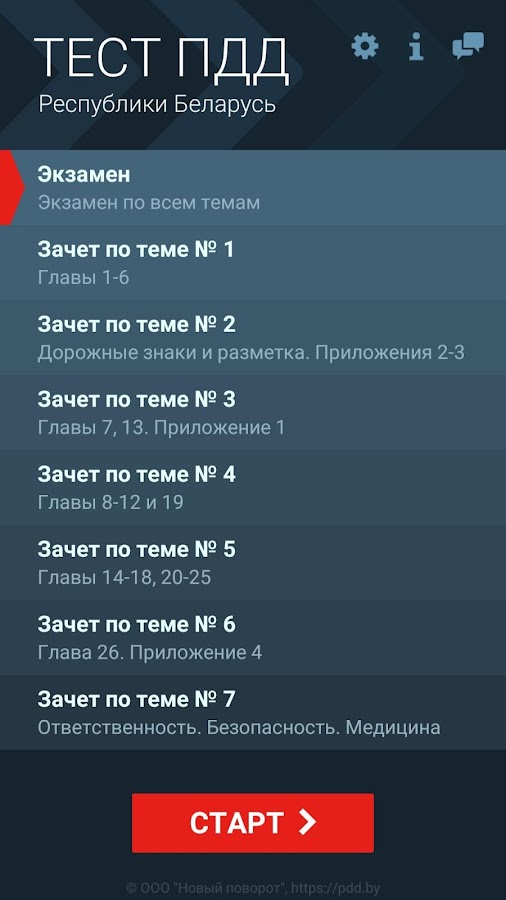506x900 pixels.
Task: Open Зачет по теме № 4
Action: 253,487
